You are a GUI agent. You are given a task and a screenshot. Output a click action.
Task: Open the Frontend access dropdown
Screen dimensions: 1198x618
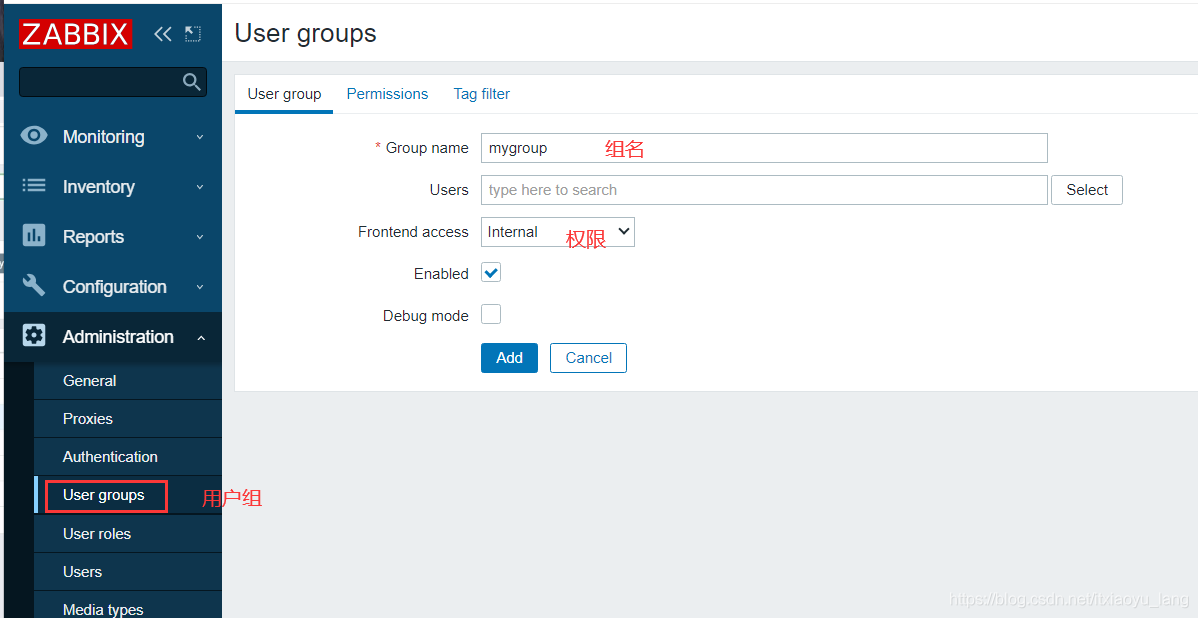click(557, 232)
